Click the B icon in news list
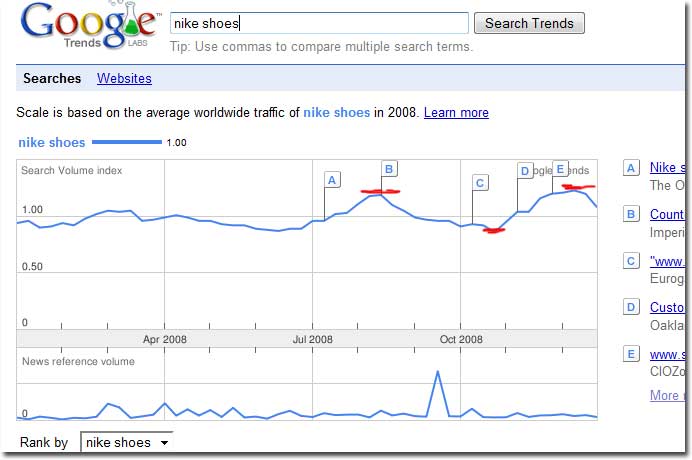Image resolution: width=692 pixels, height=460 pixels. click(631, 214)
